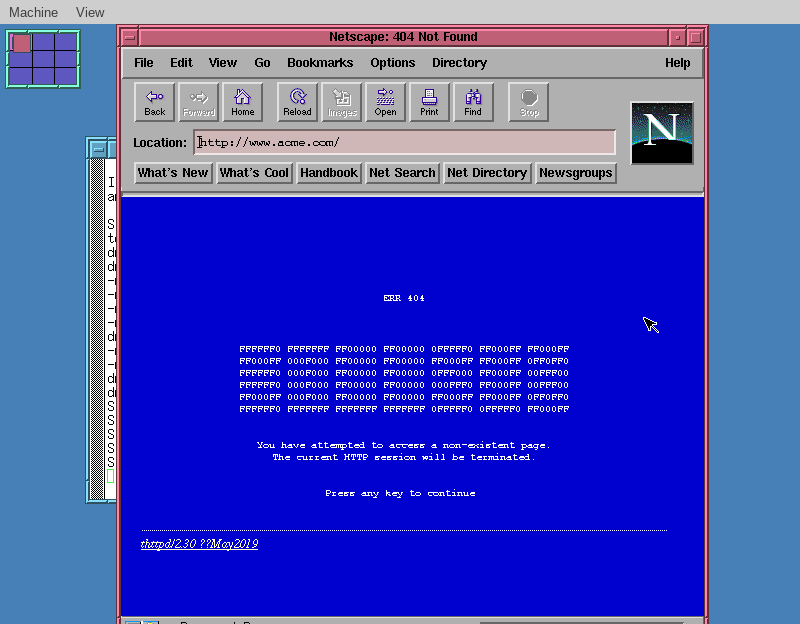
Task: Print the page with the Print button
Action: [430, 102]
